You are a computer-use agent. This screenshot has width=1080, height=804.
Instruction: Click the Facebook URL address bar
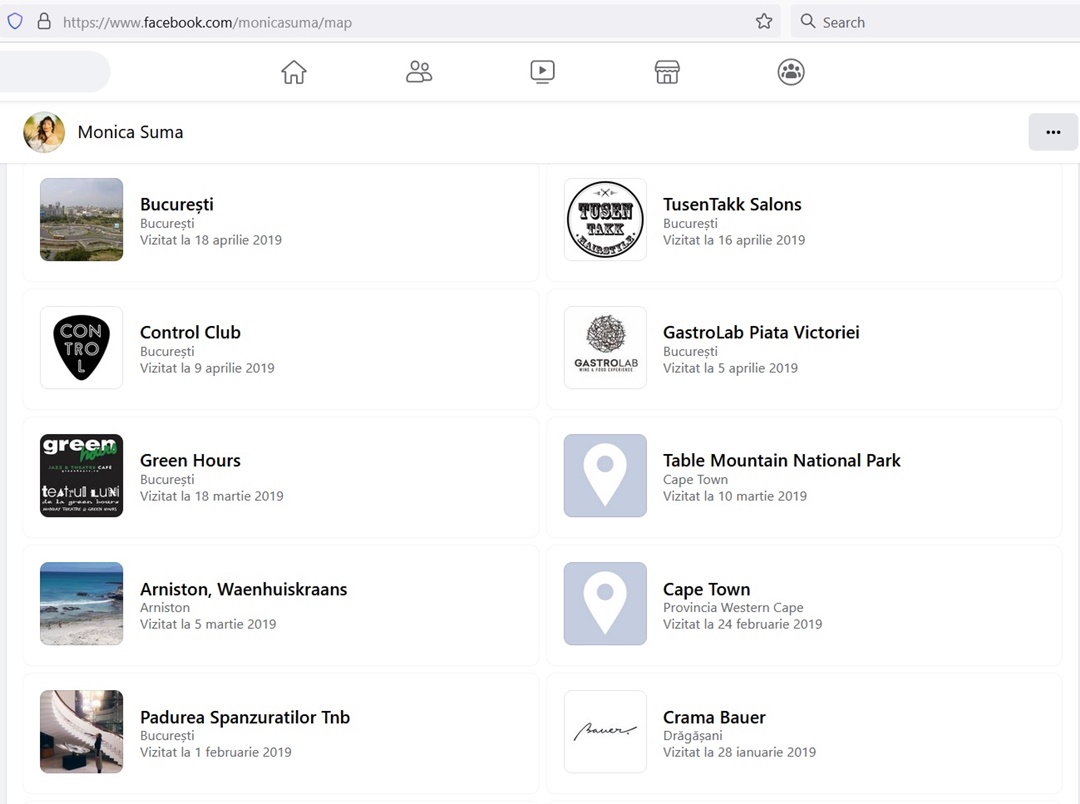click(x=400, y=22)
